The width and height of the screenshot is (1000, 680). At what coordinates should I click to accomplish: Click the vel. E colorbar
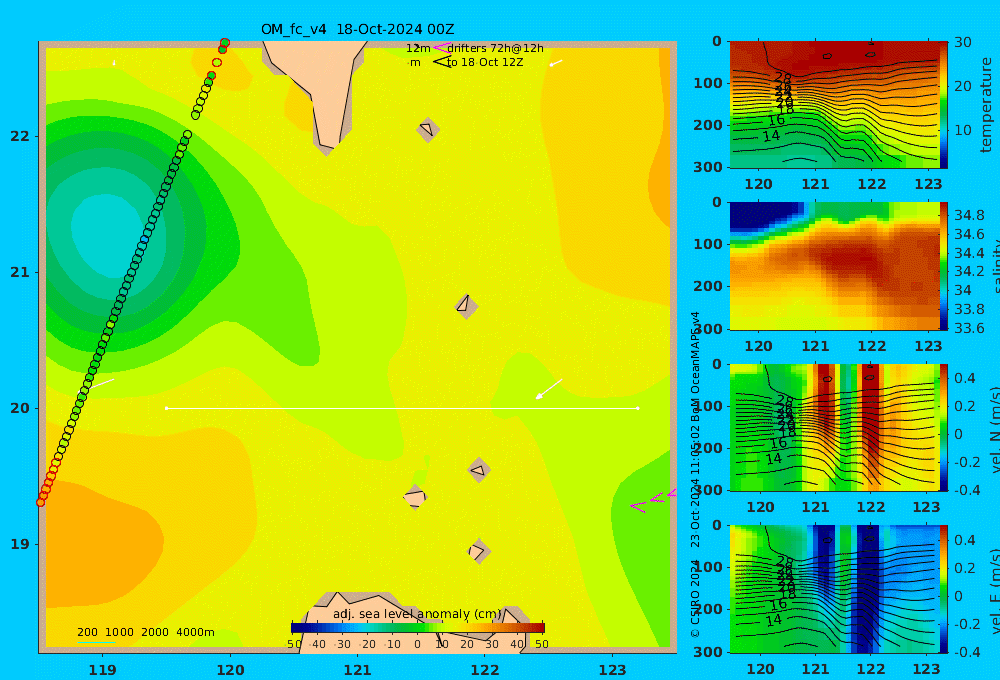(x=944, y=589)
